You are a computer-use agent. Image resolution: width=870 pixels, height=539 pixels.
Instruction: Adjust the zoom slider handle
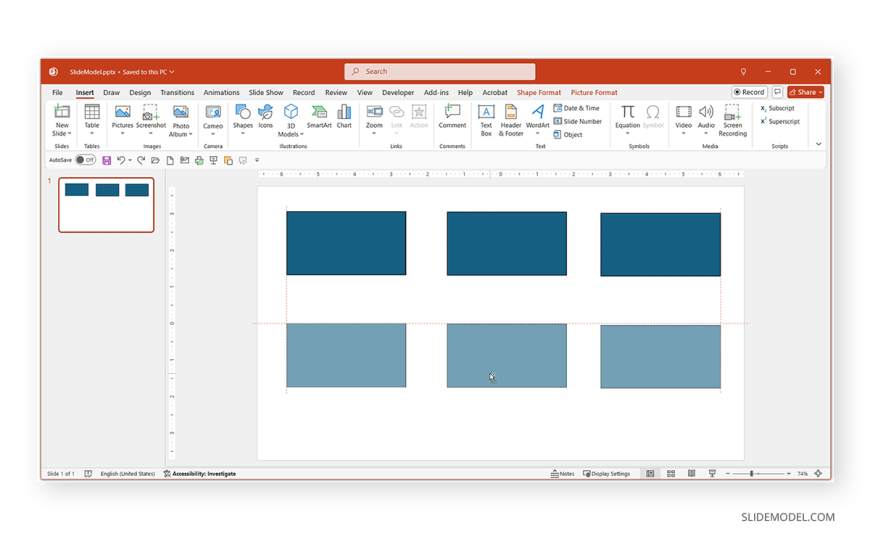pos(751,473)
